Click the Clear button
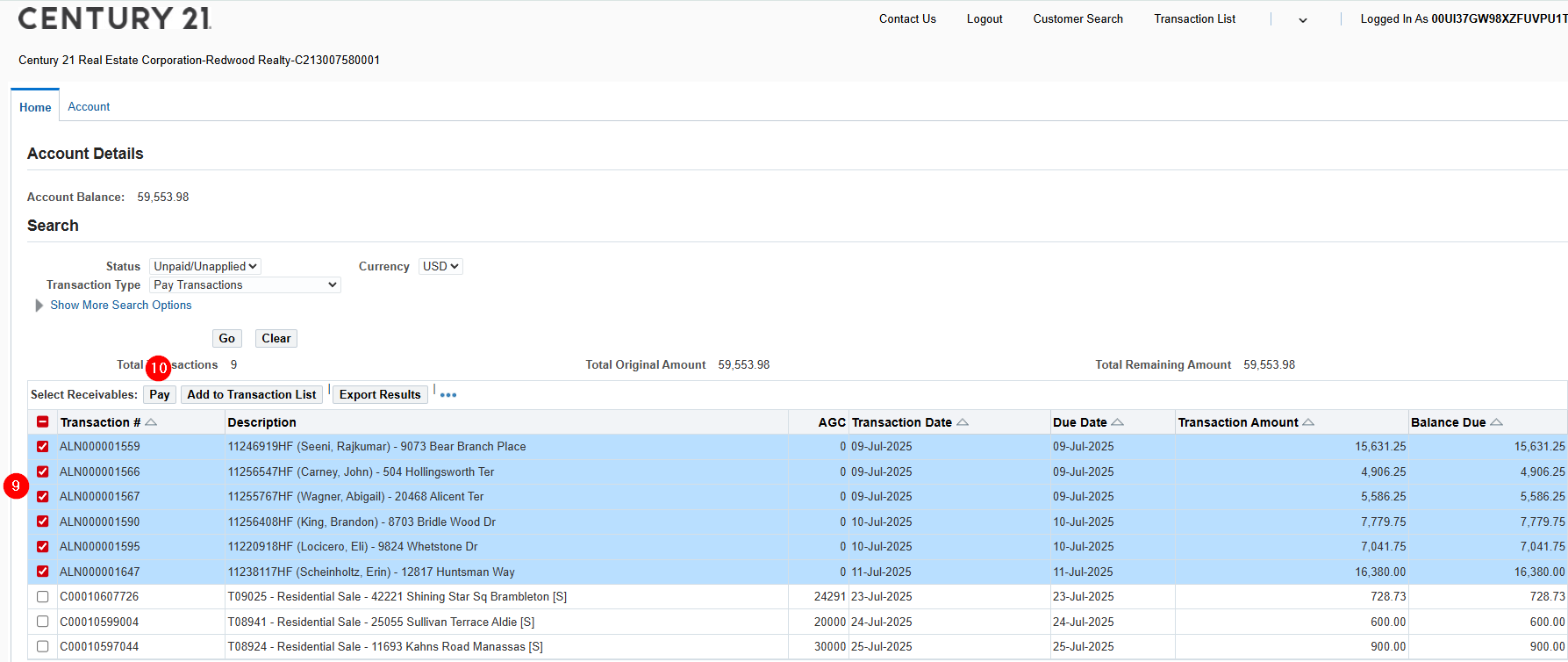Image resolution: width=1568 pixels, height=662 pixels. coord(276,338)
